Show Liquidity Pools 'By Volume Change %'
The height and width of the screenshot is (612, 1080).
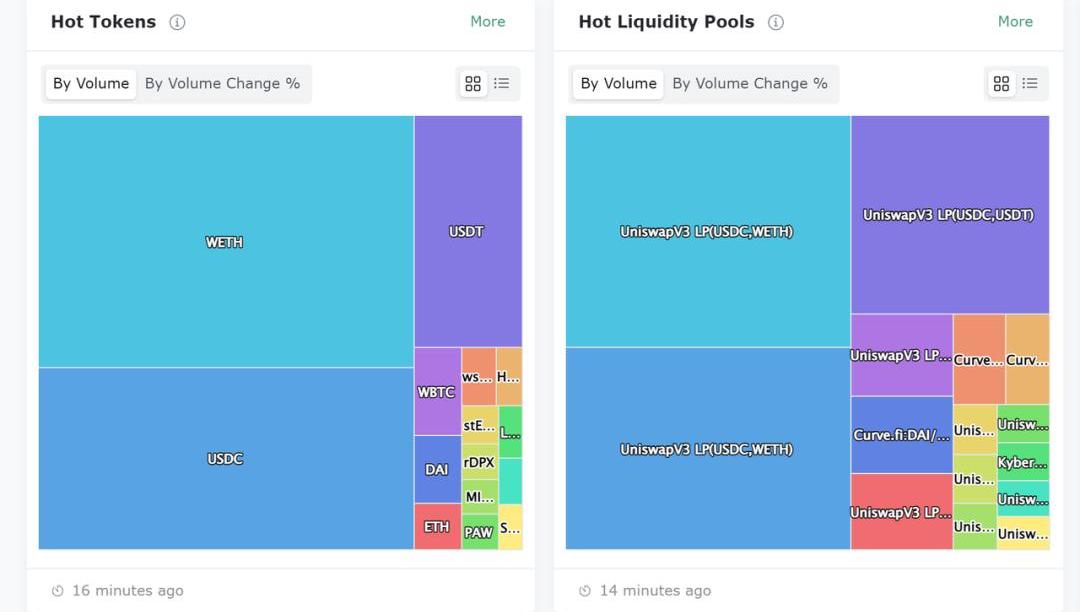coord(750,84)
